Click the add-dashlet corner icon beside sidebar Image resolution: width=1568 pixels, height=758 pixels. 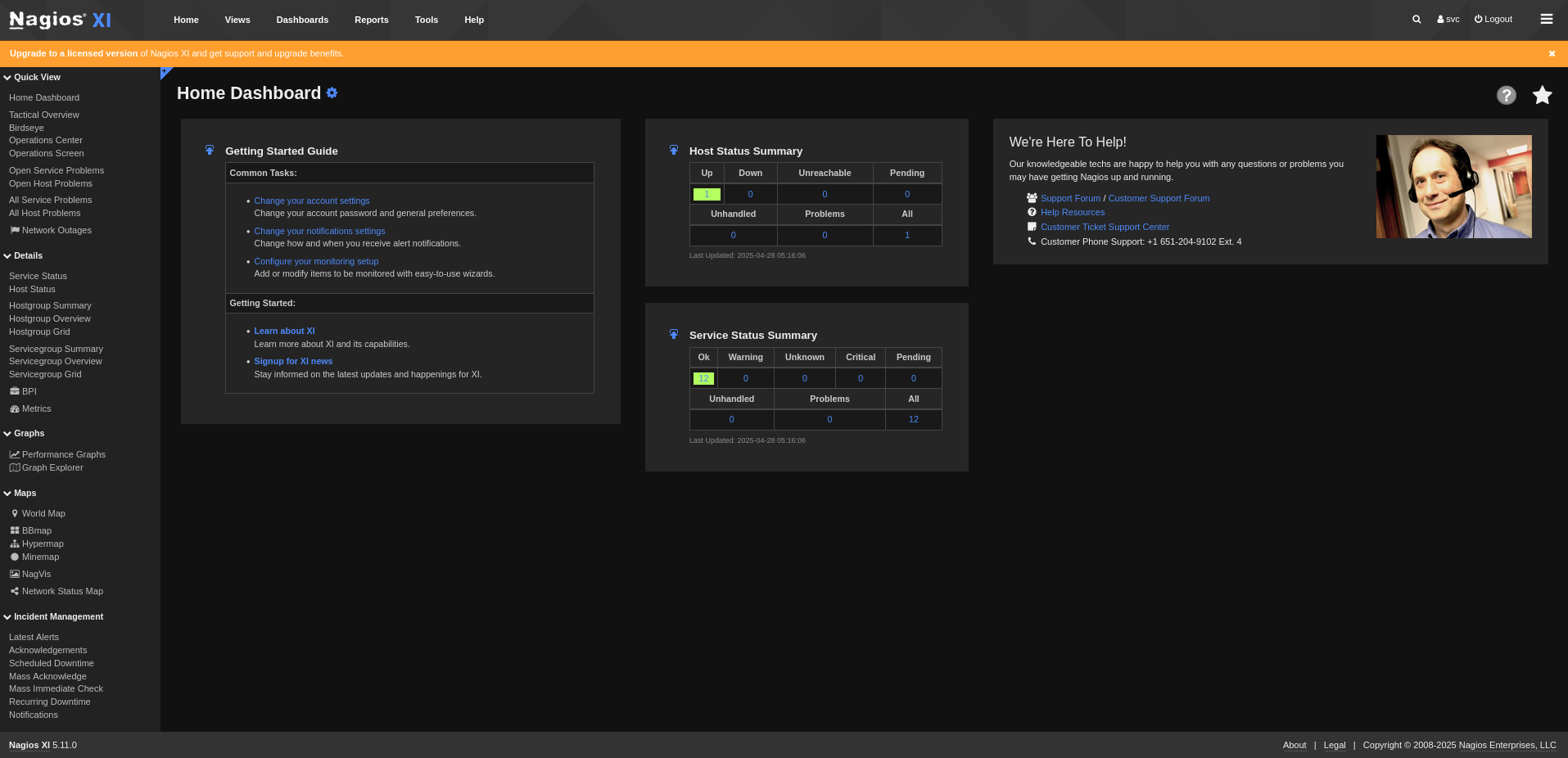[x=165, y=72]
